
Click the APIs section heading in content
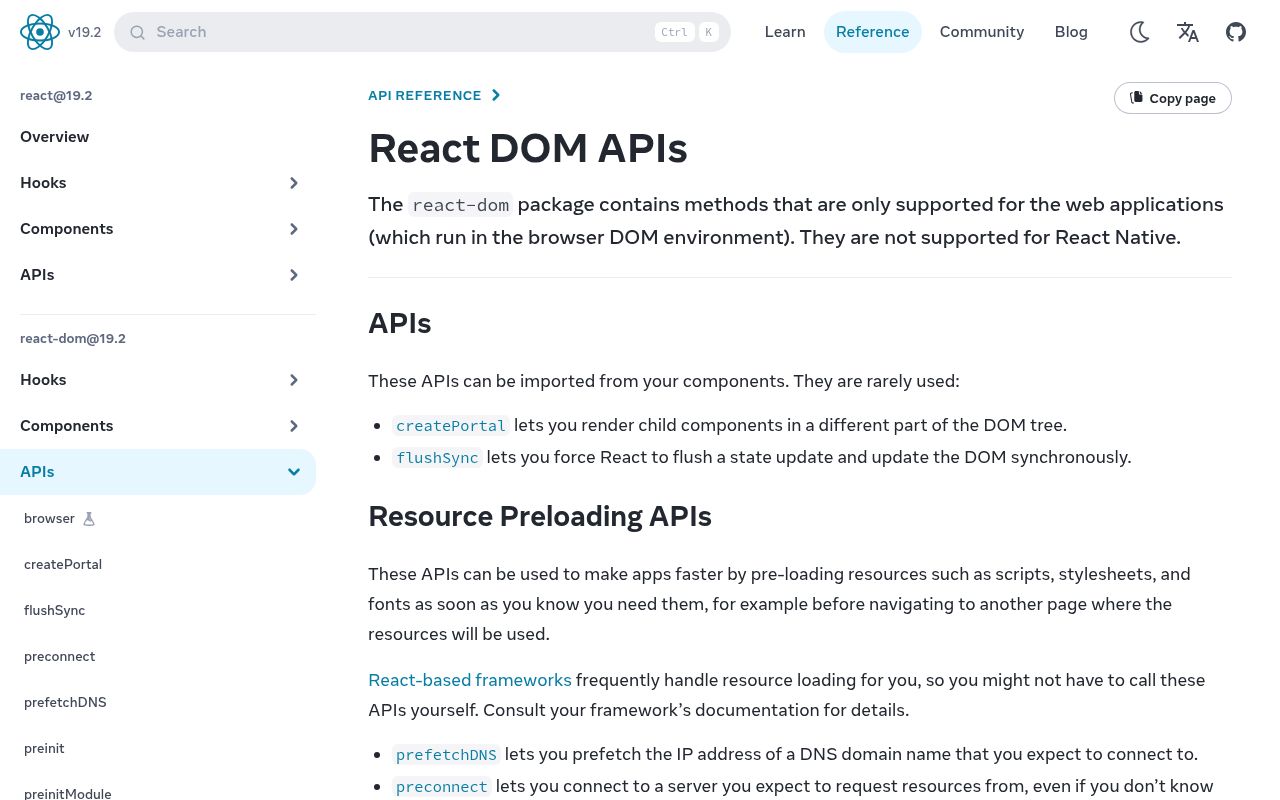coord(400,323)
